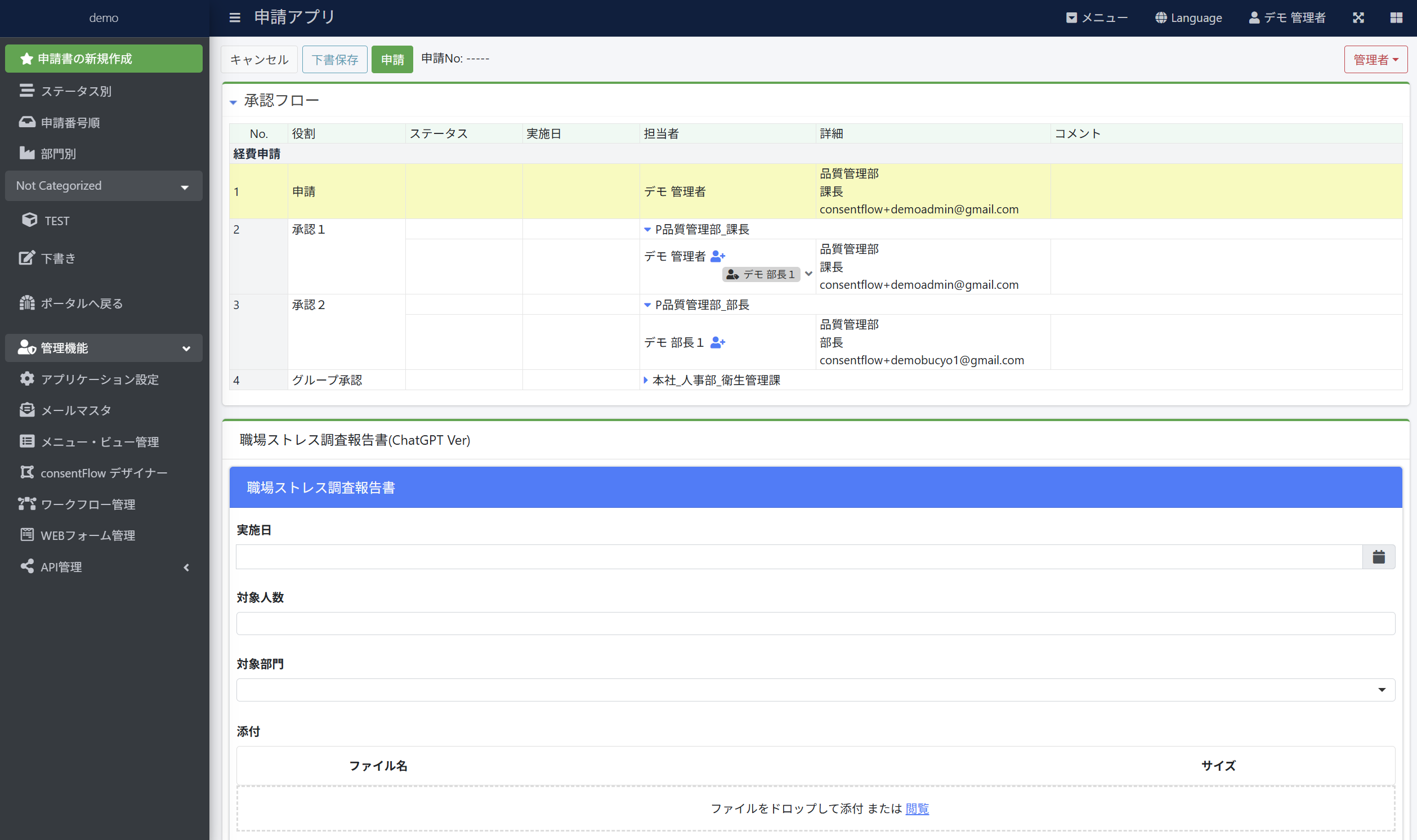Image resolution: width=1417 pixels, height=840 pixels.
Task: Click 申請書の新規作成 in sidebar
Action: pyautogui.click(x=104, y=59)
